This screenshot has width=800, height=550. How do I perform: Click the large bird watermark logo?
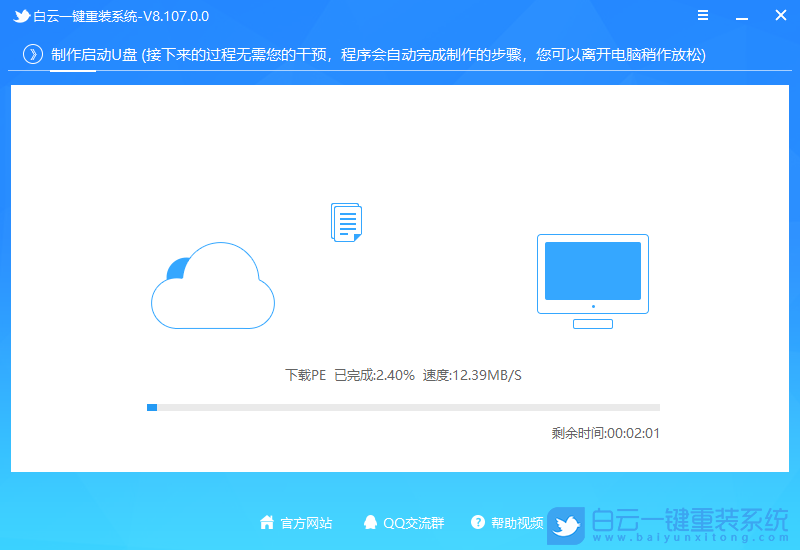pyautogui.click(x=568, y=523)
